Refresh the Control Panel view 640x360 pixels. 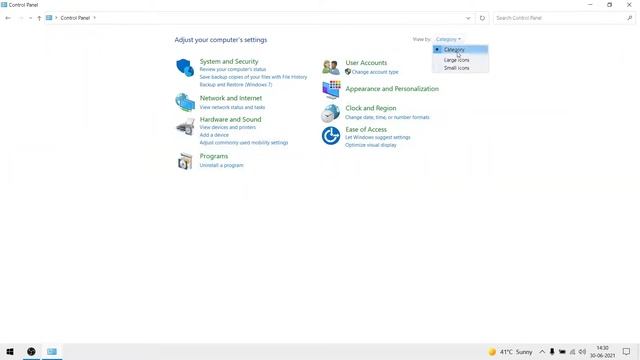click(x=482, y=18)
